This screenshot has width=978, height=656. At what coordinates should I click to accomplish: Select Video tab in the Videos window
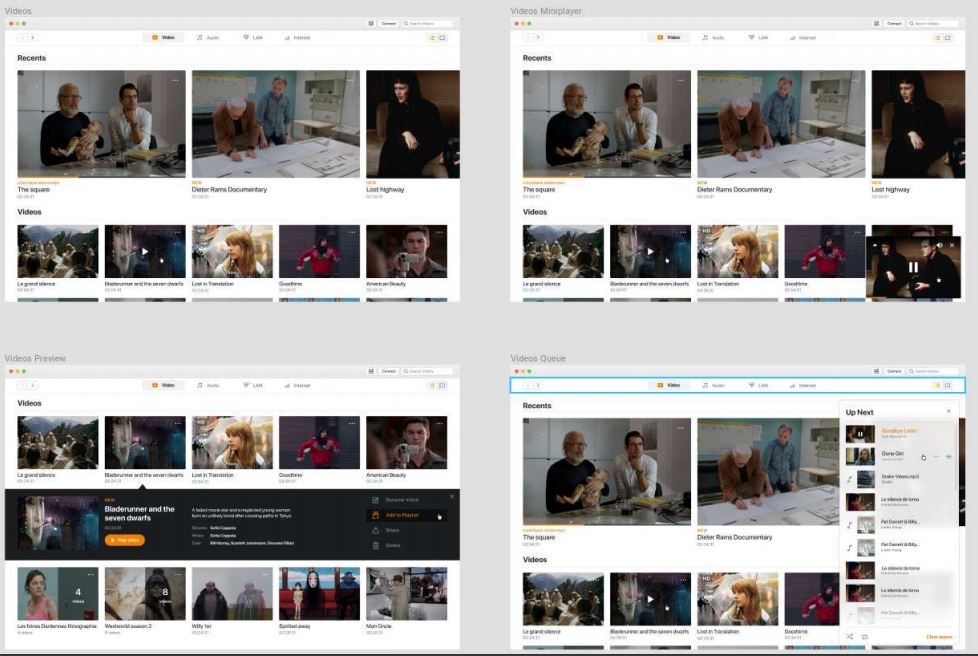[x=163, y=38]
